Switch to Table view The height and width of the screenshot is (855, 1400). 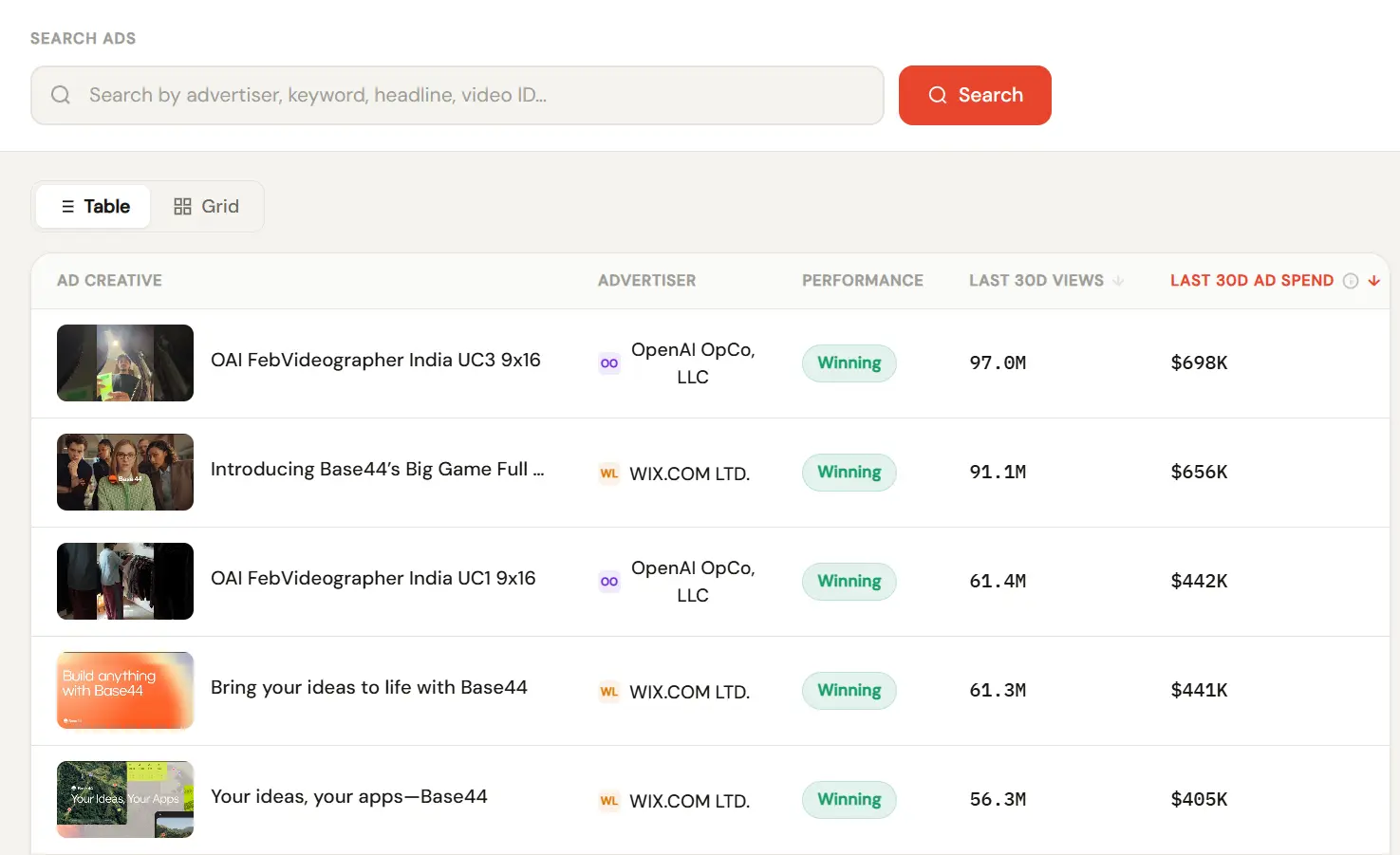(x=93, y=206)
